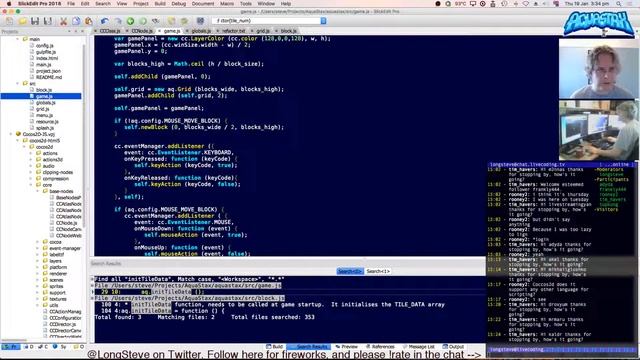The width and height of the screenshot is (640, 360).
Task: Click the Open folder toolbar icon
Action: [22, 20]
